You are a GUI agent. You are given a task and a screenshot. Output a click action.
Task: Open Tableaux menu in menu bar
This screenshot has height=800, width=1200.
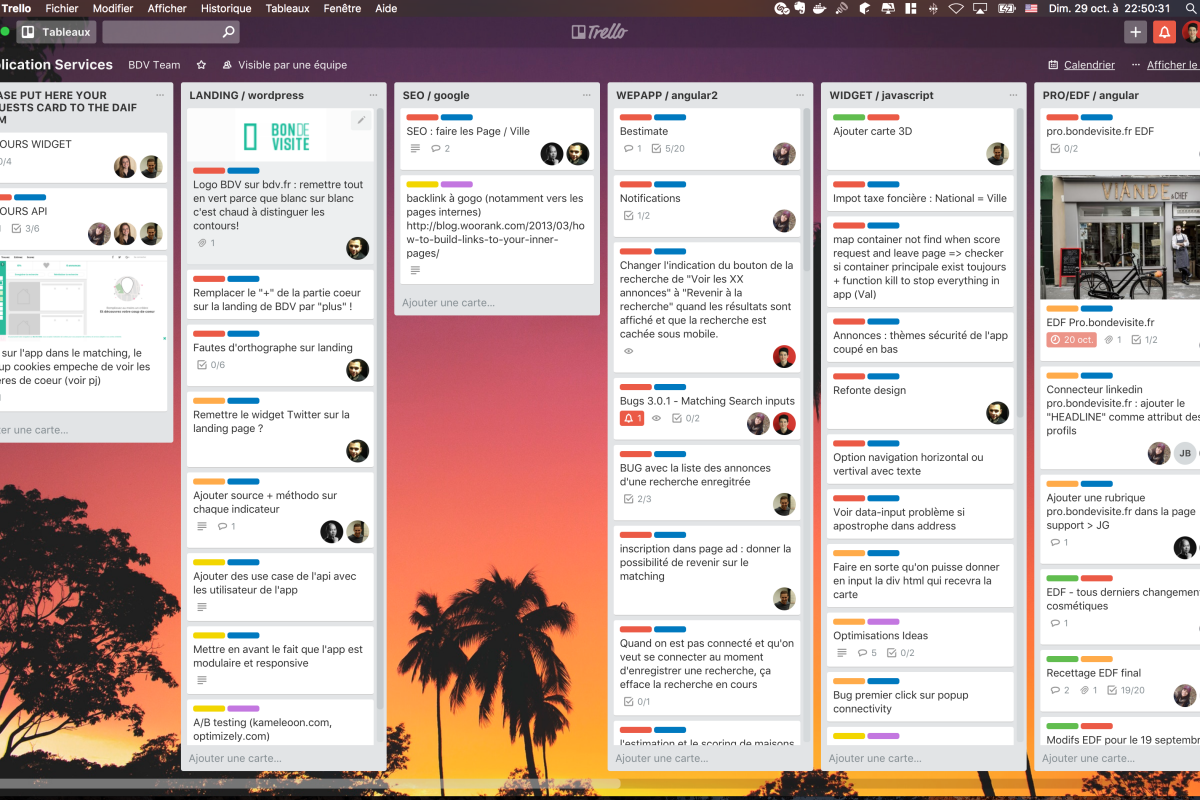[287, 8]
